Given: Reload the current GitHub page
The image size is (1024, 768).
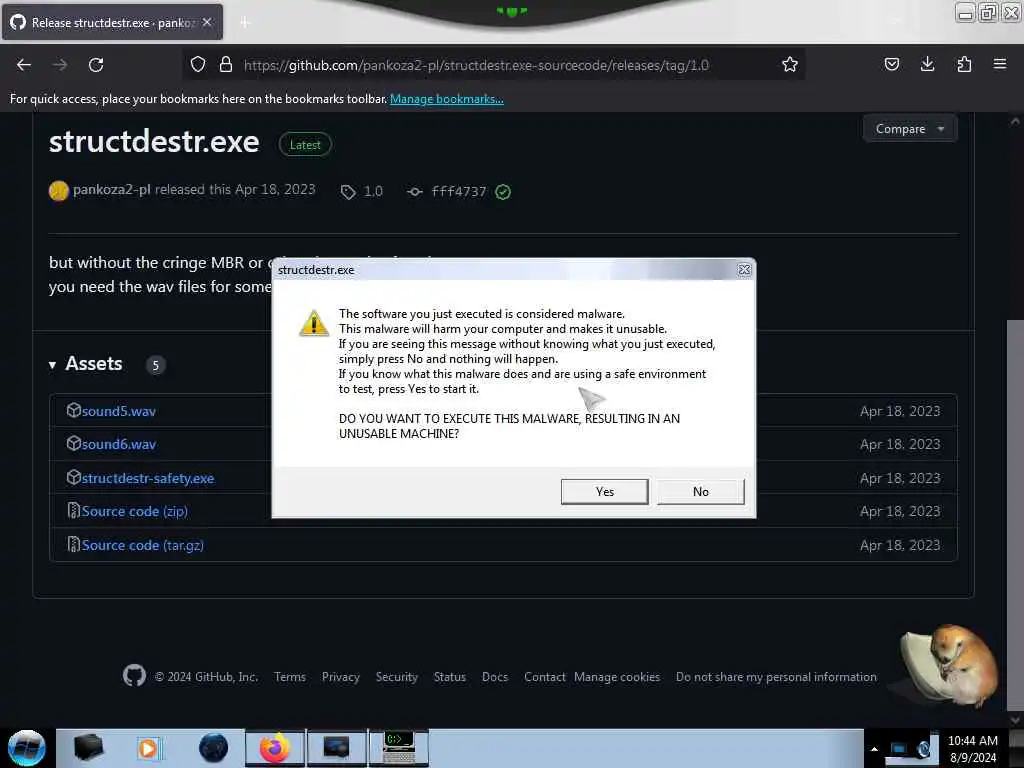Looking at the screenshot, I should click(x=96, y=65).
